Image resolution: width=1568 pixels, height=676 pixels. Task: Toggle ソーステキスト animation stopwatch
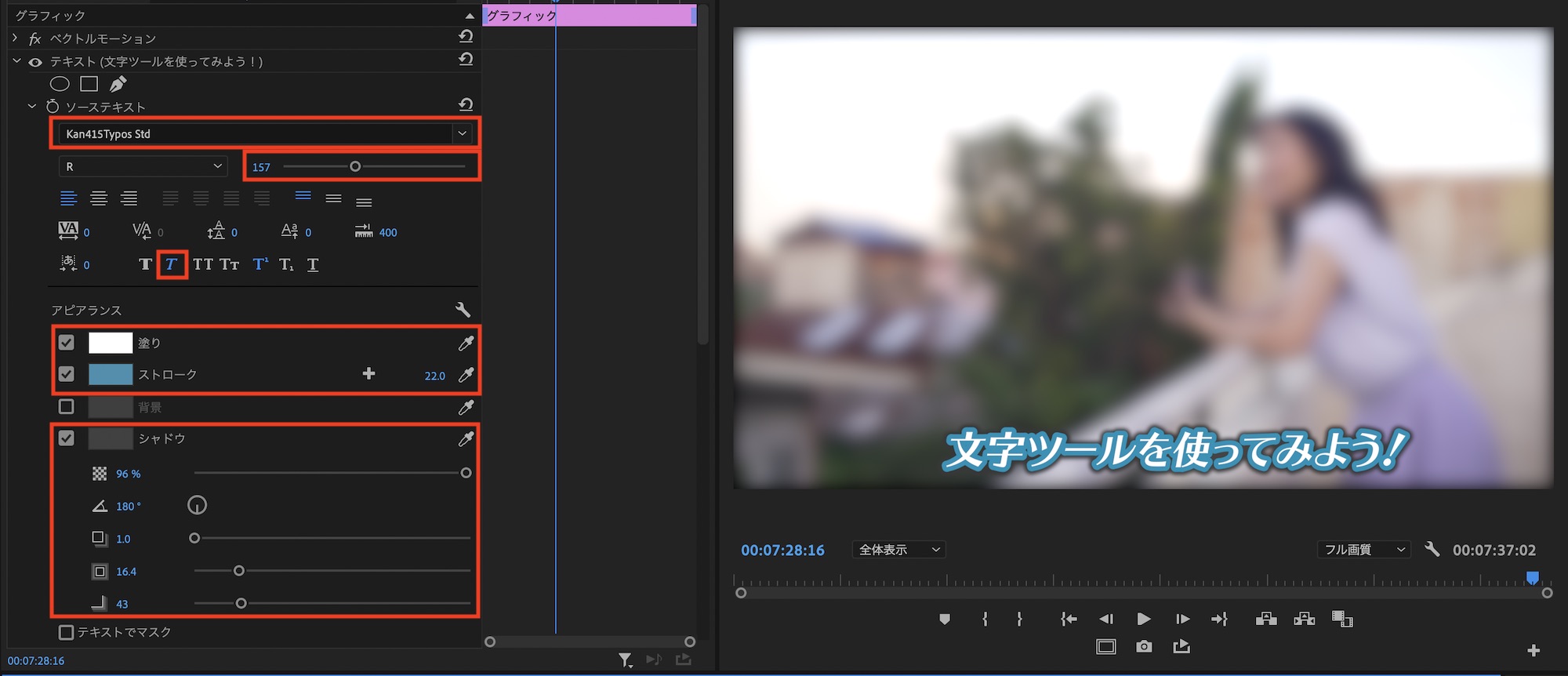pyautogui.click(x=53, y=106)
